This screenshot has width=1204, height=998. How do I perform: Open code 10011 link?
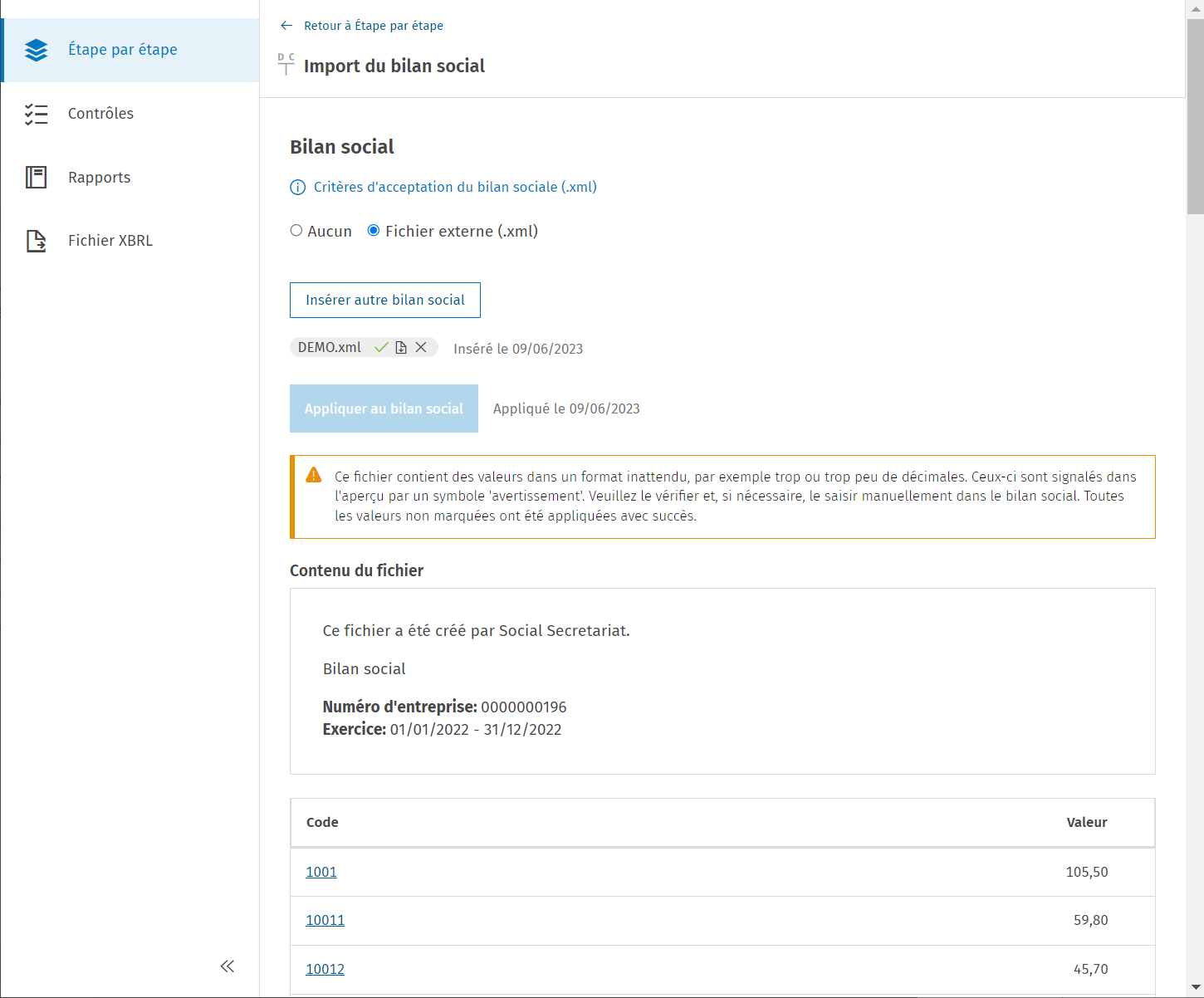point(325,920)
